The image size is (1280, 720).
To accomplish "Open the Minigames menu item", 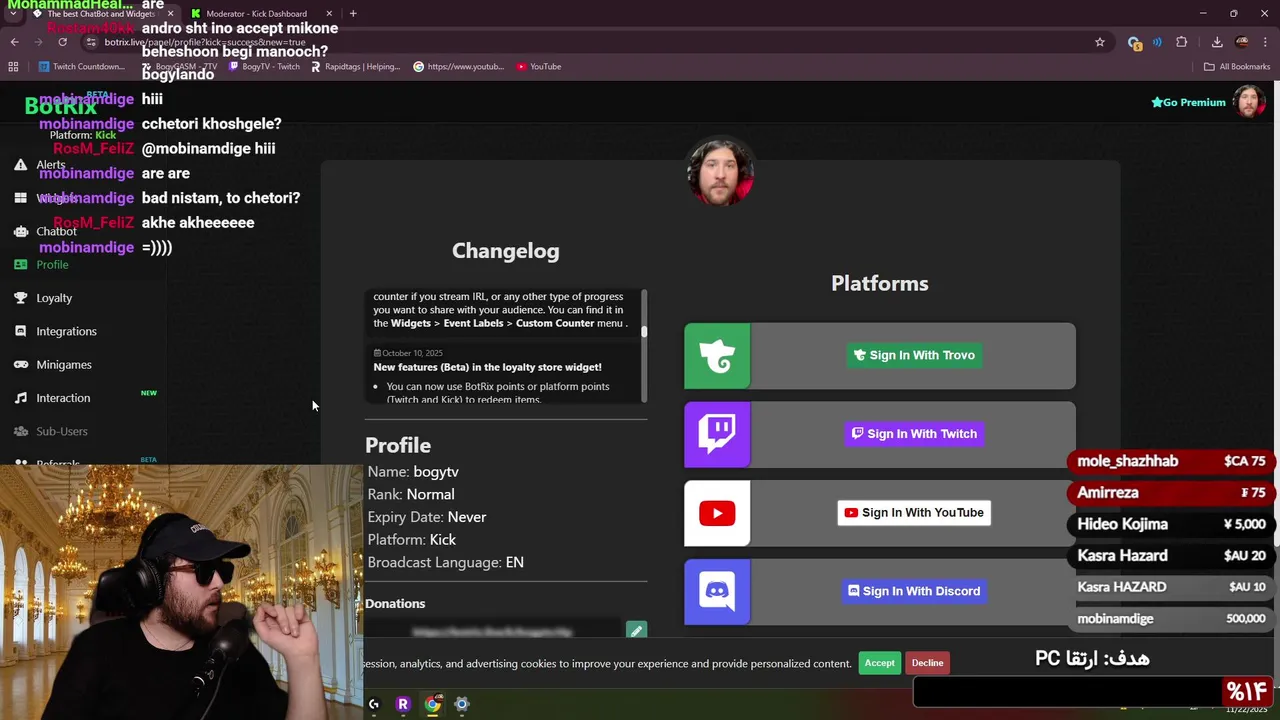I will 64,365.
